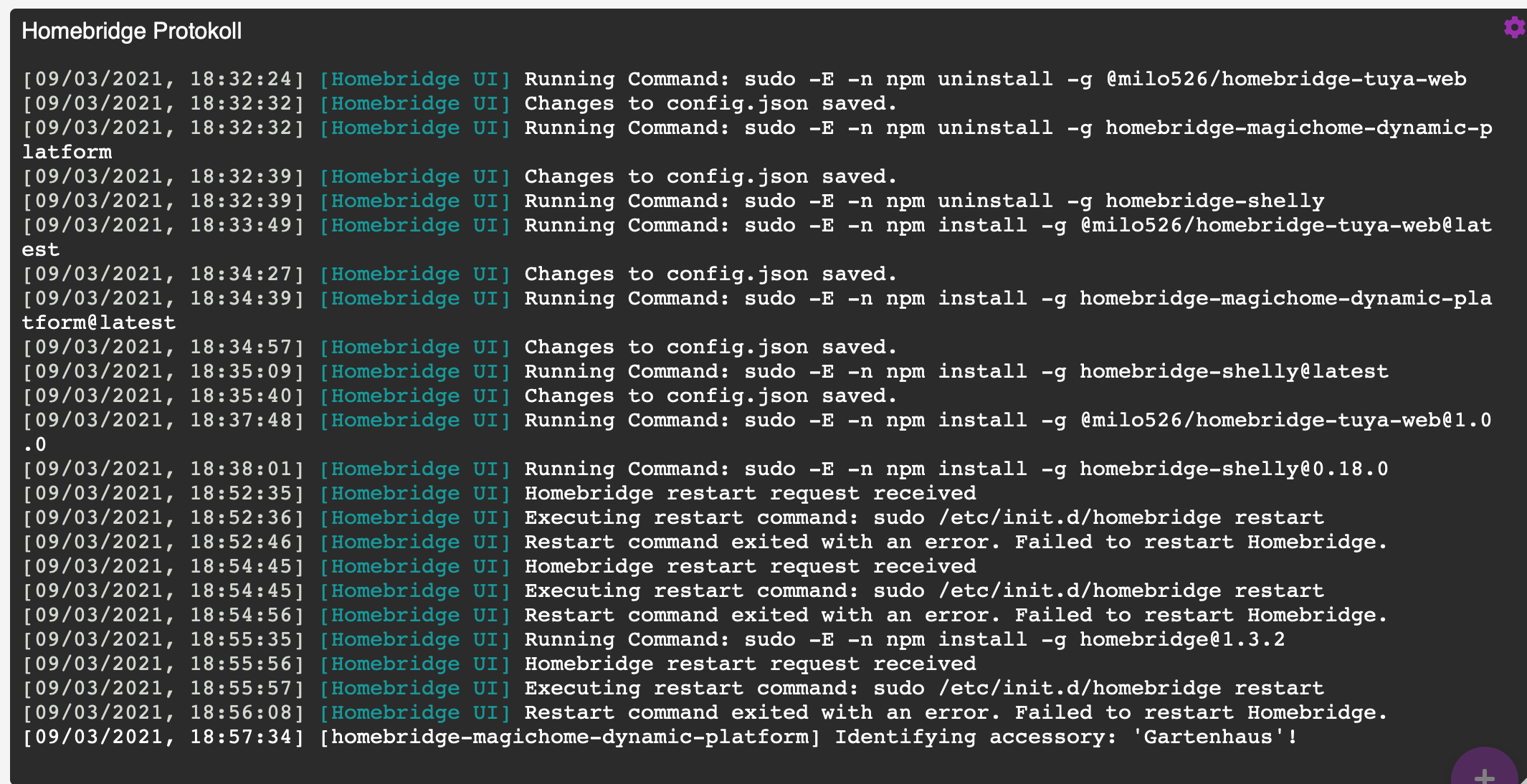Click the Homebridge Protokoll title

(132, 31)
